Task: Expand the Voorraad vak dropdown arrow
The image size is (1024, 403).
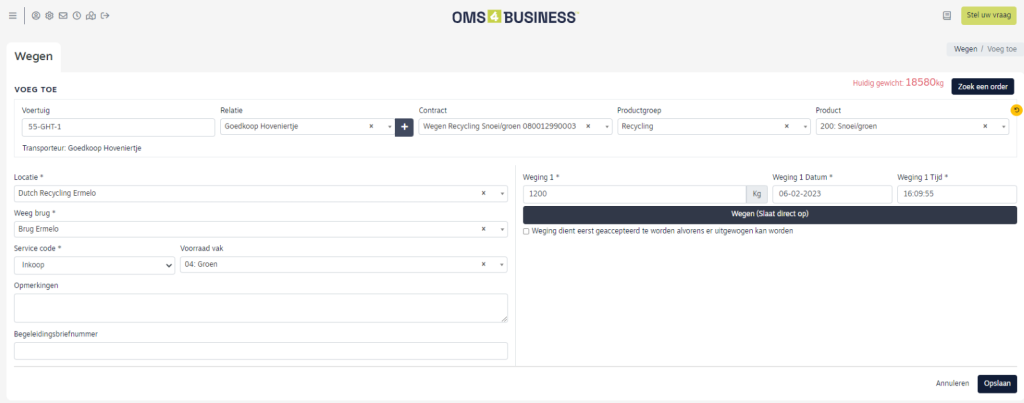Action: [501, 265]
